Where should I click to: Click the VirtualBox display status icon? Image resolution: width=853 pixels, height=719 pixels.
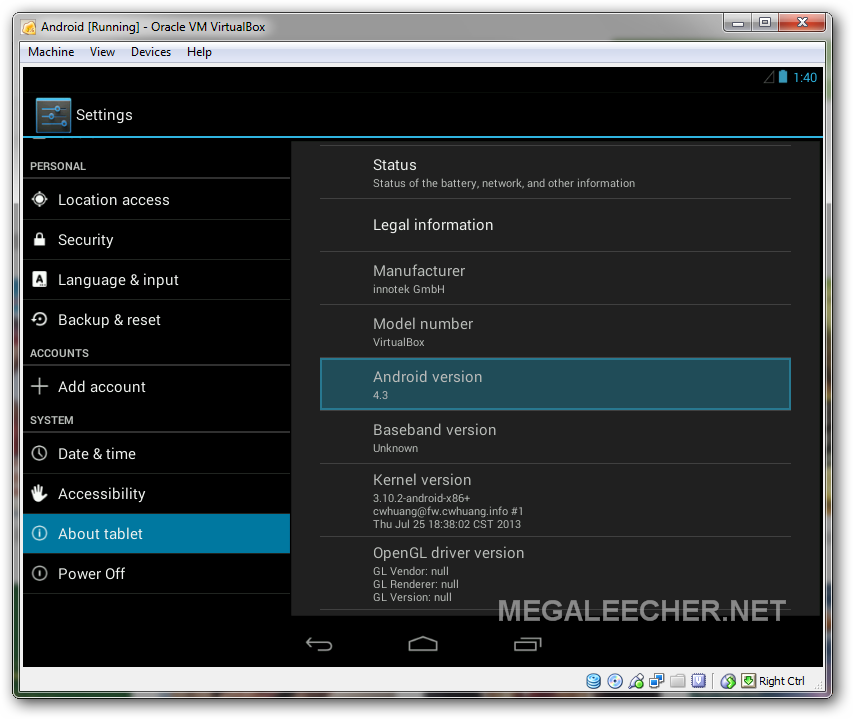pos(699,681)
